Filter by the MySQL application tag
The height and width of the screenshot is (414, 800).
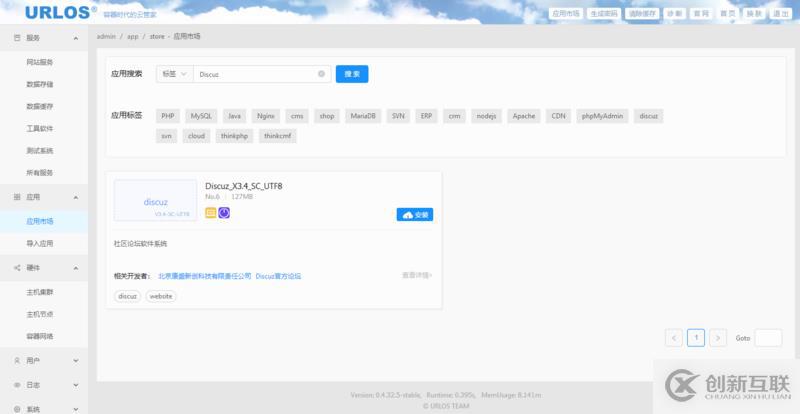tap(202, 116)
